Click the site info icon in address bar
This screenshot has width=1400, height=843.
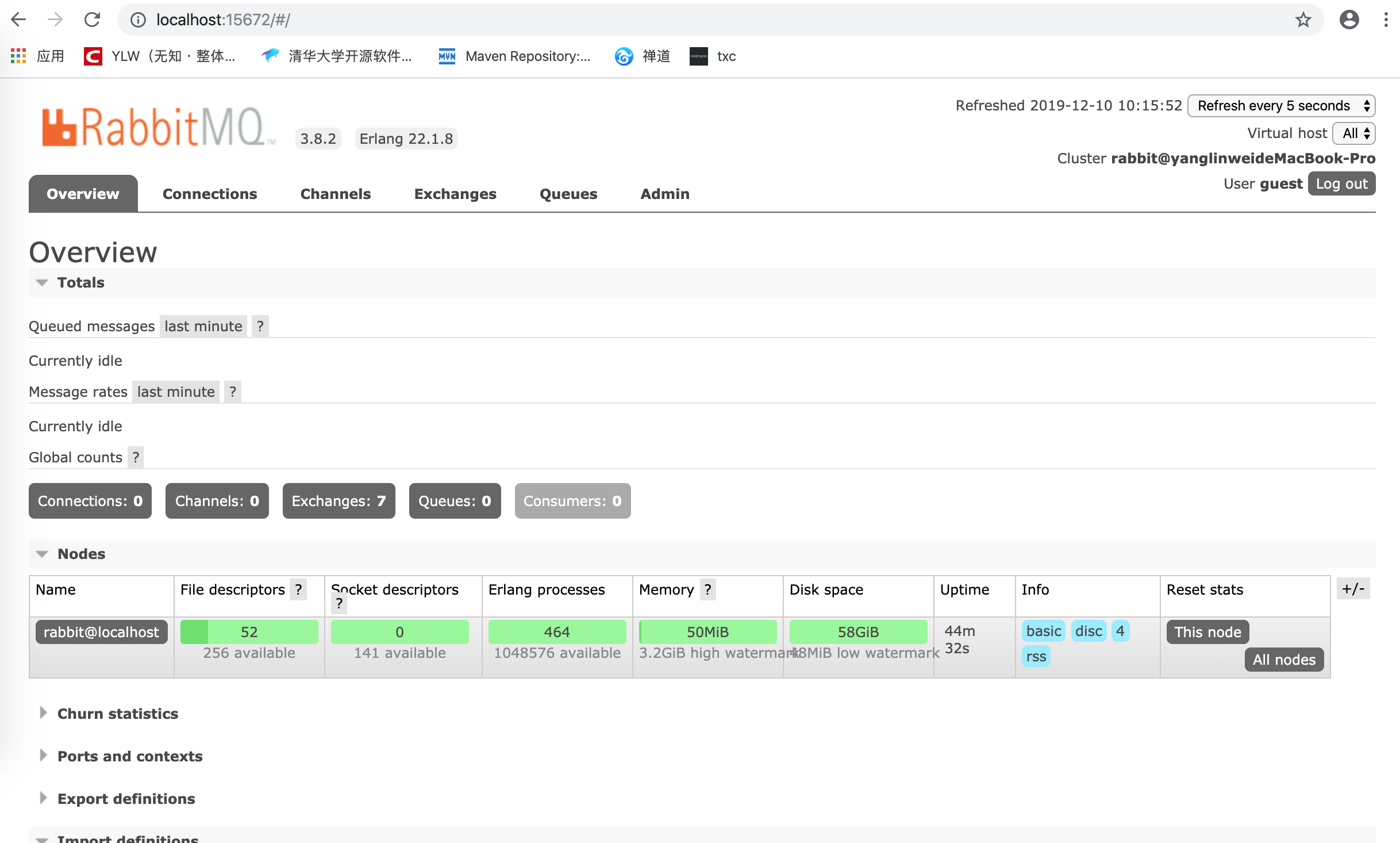click(138, 20)
